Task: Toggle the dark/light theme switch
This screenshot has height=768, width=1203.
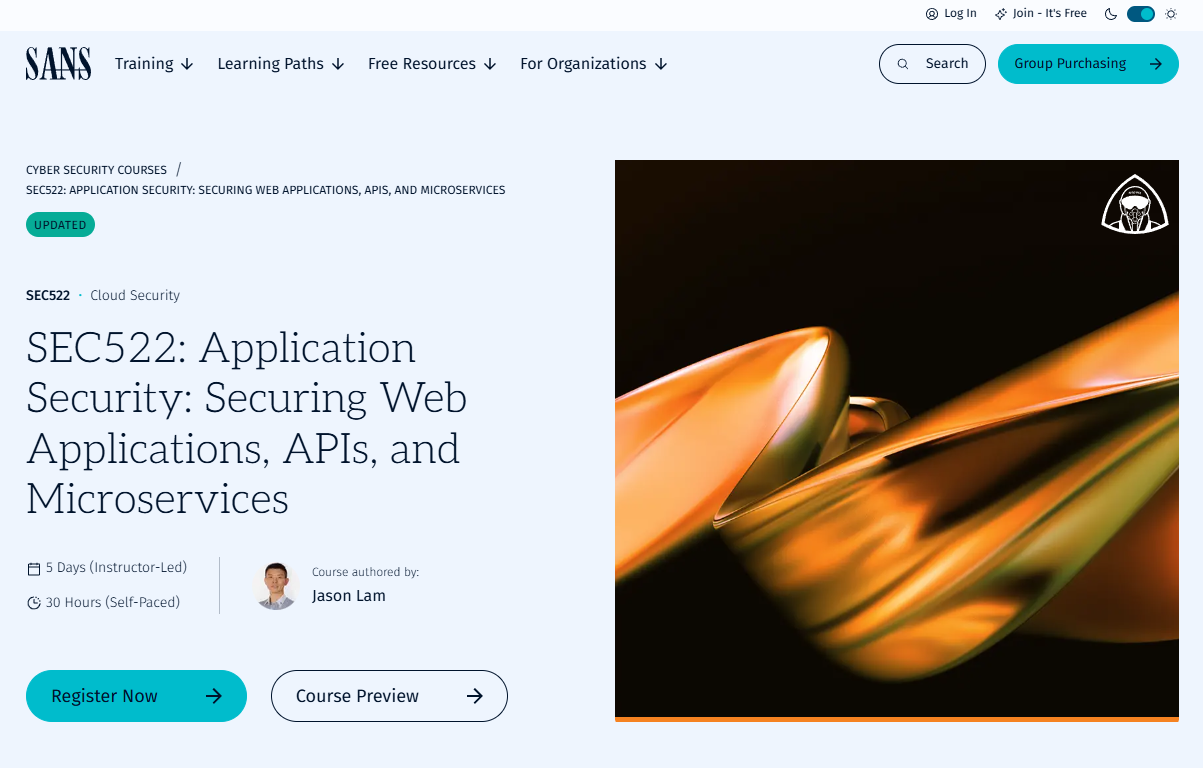Action: 1141,14
